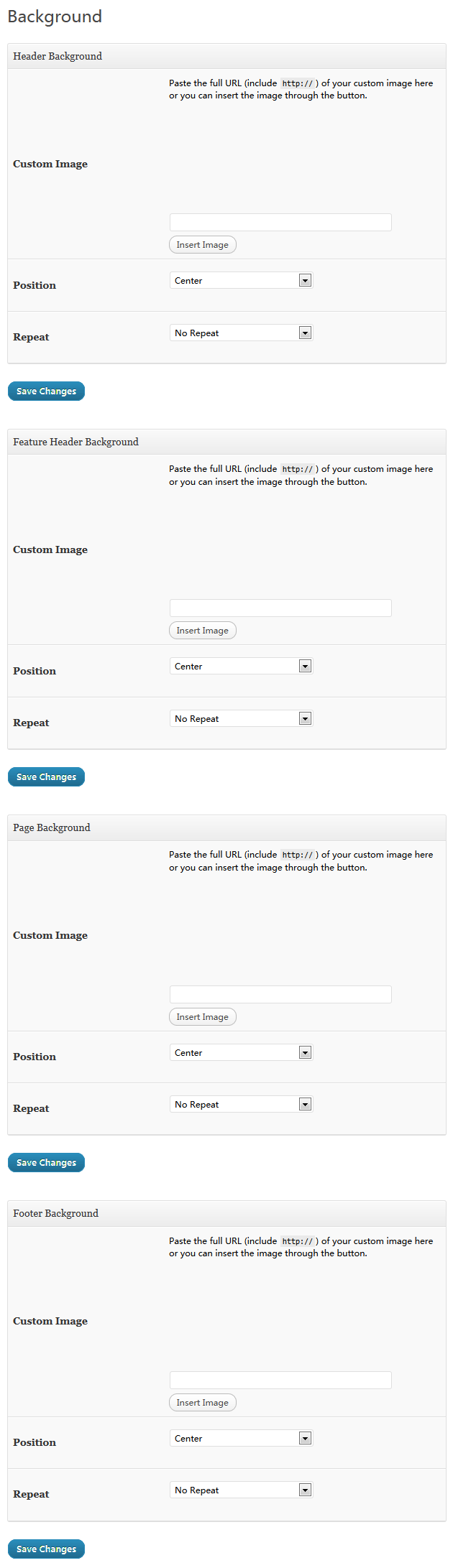Open Page Background Repeat dropdown

click(241, 1105)
